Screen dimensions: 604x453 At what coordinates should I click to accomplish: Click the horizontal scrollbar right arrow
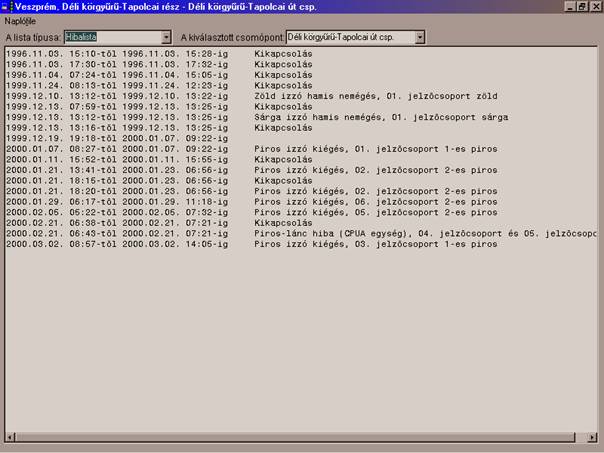[595, 437]
